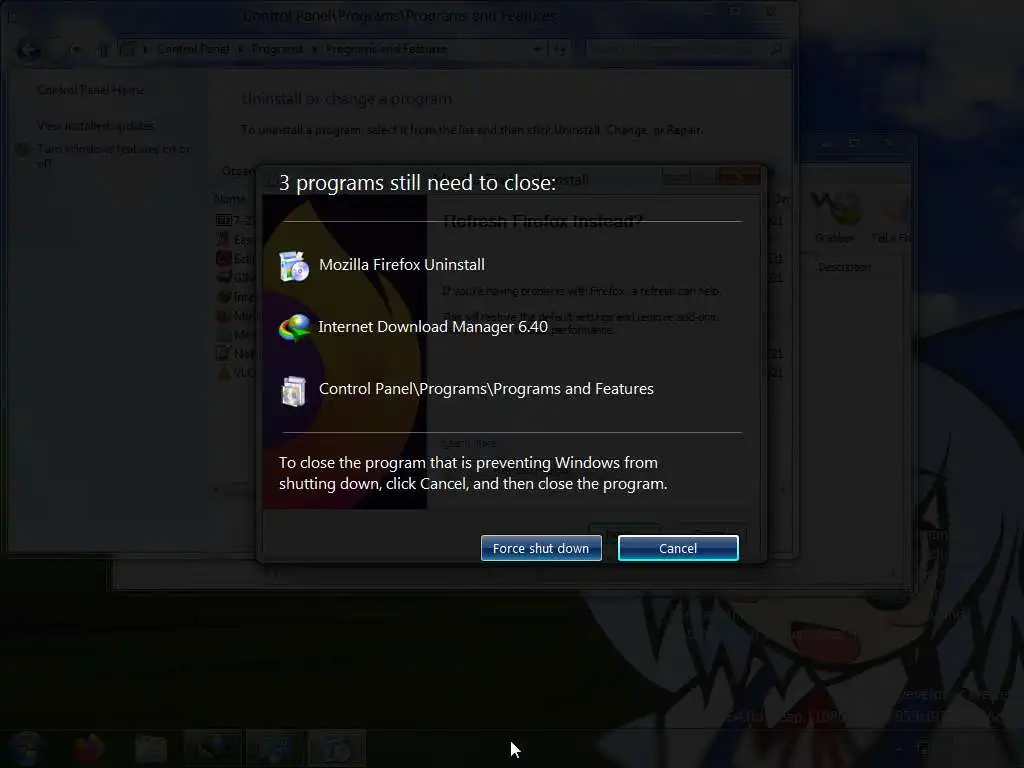Click the Programs and Features control panel icon
This screenshot has width=1024, height=768.
click(x=293, y=391)
